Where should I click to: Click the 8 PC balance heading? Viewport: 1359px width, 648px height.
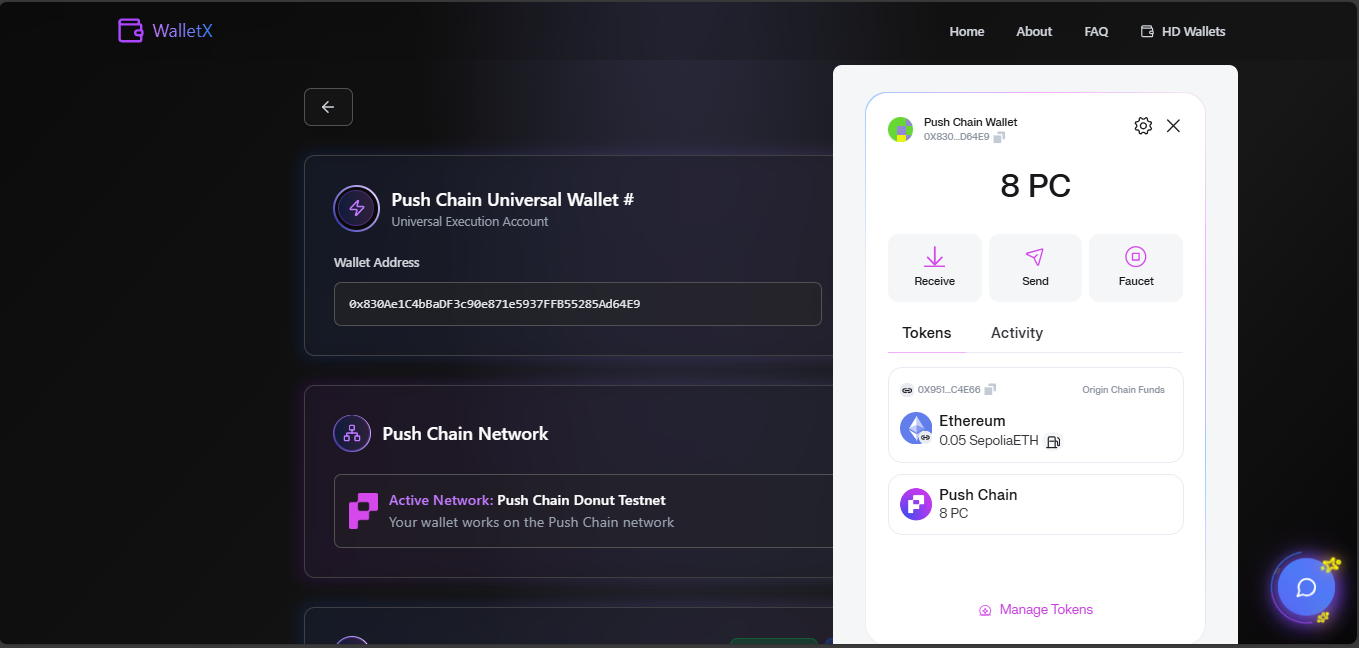(1036, 186)
